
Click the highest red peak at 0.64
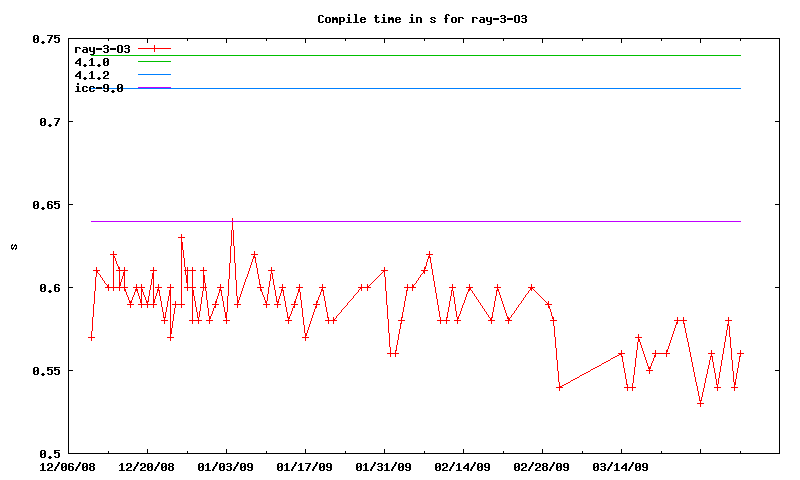click(x=232, y=221)
